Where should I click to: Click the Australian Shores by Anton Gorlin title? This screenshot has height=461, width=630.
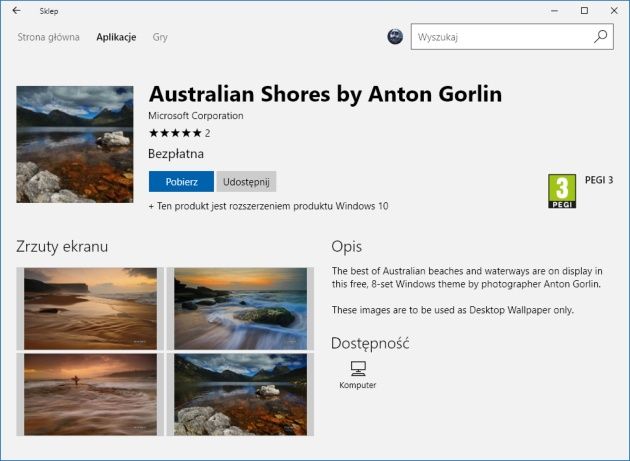pyautogui.click(x=325, y=94)
